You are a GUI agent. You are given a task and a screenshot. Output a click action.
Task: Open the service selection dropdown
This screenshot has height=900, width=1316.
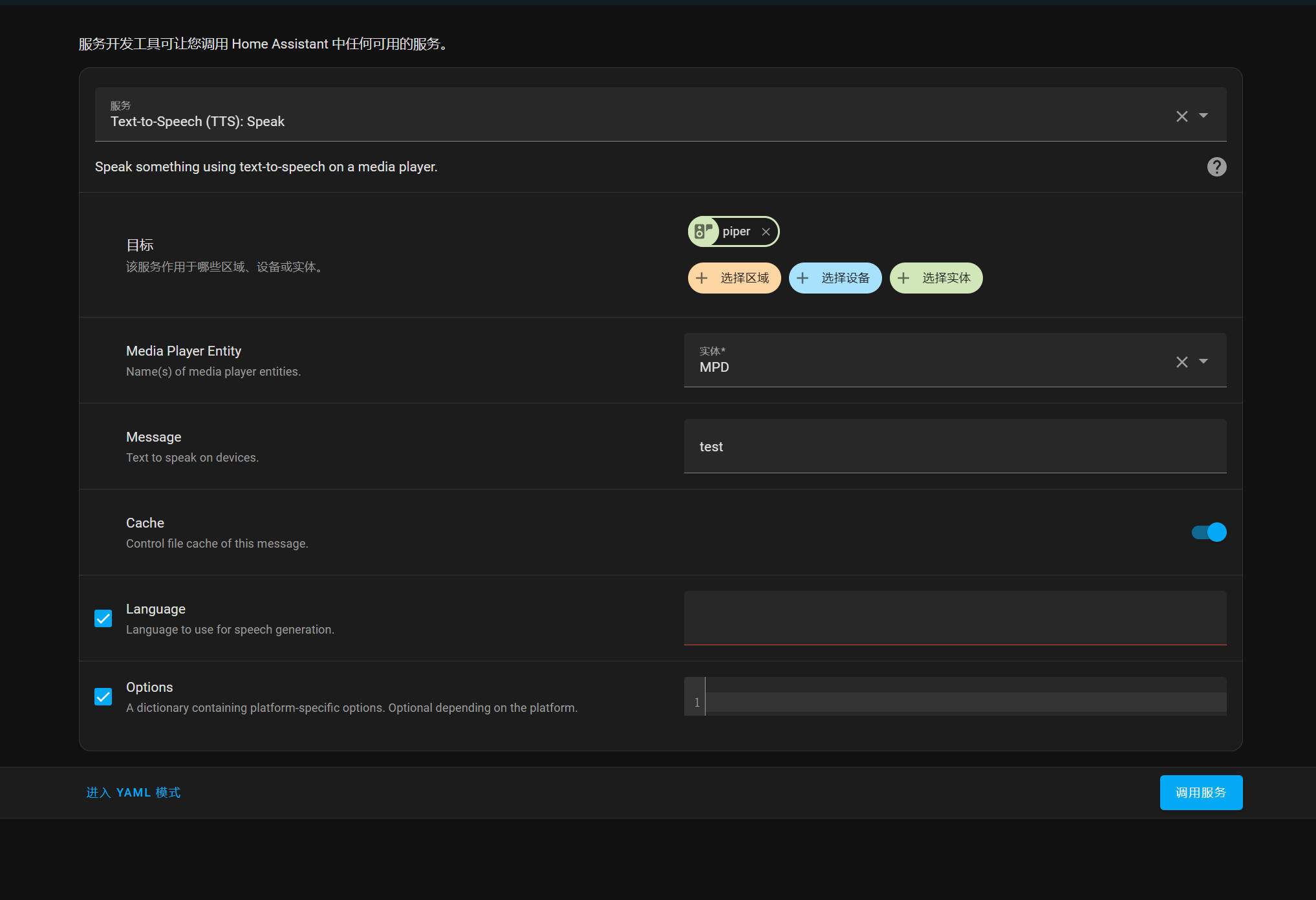(1203, 115)
